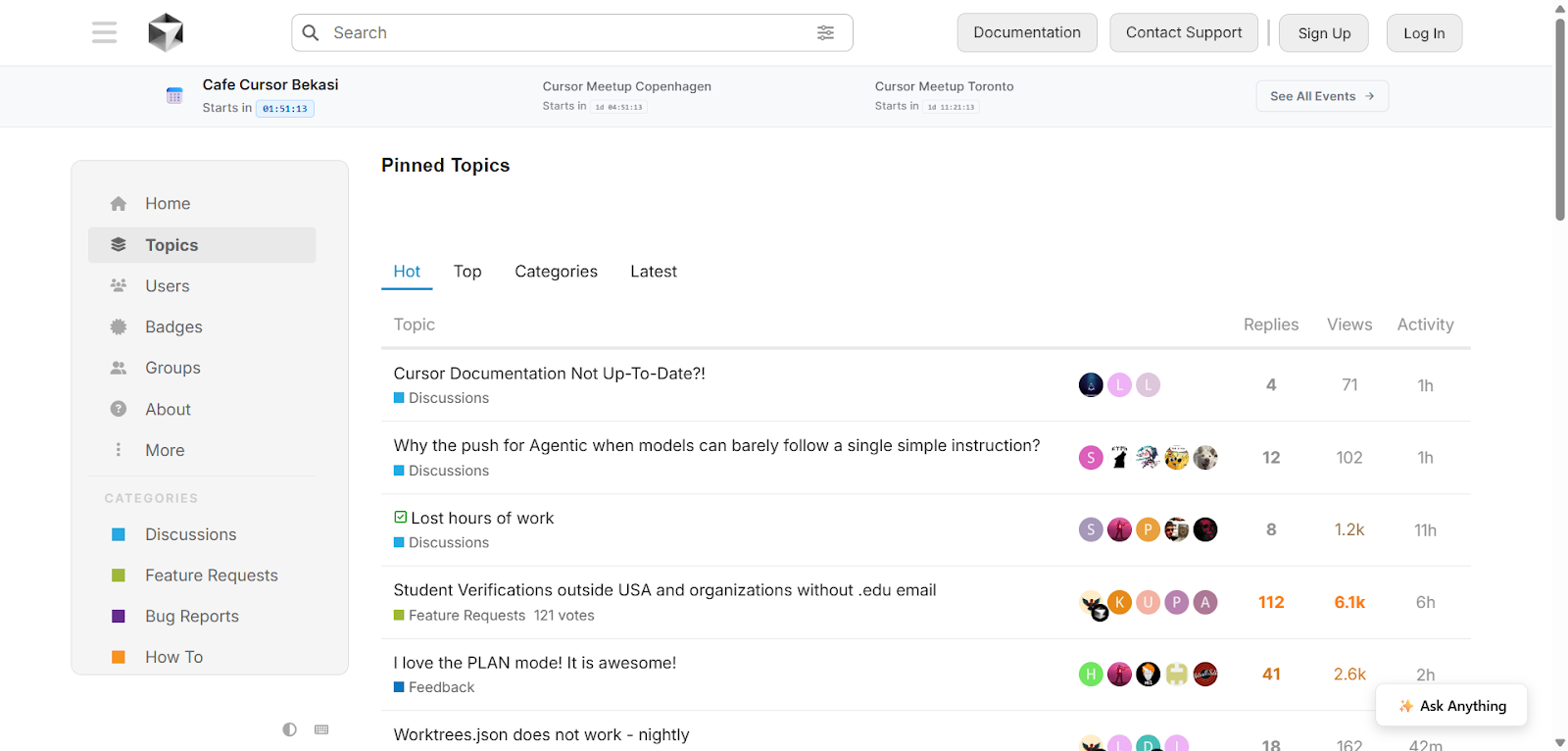The image size is (1568, 751).
Task: Click the U avatar in Student Verifications row
Action: click(x=1148, y=602)
